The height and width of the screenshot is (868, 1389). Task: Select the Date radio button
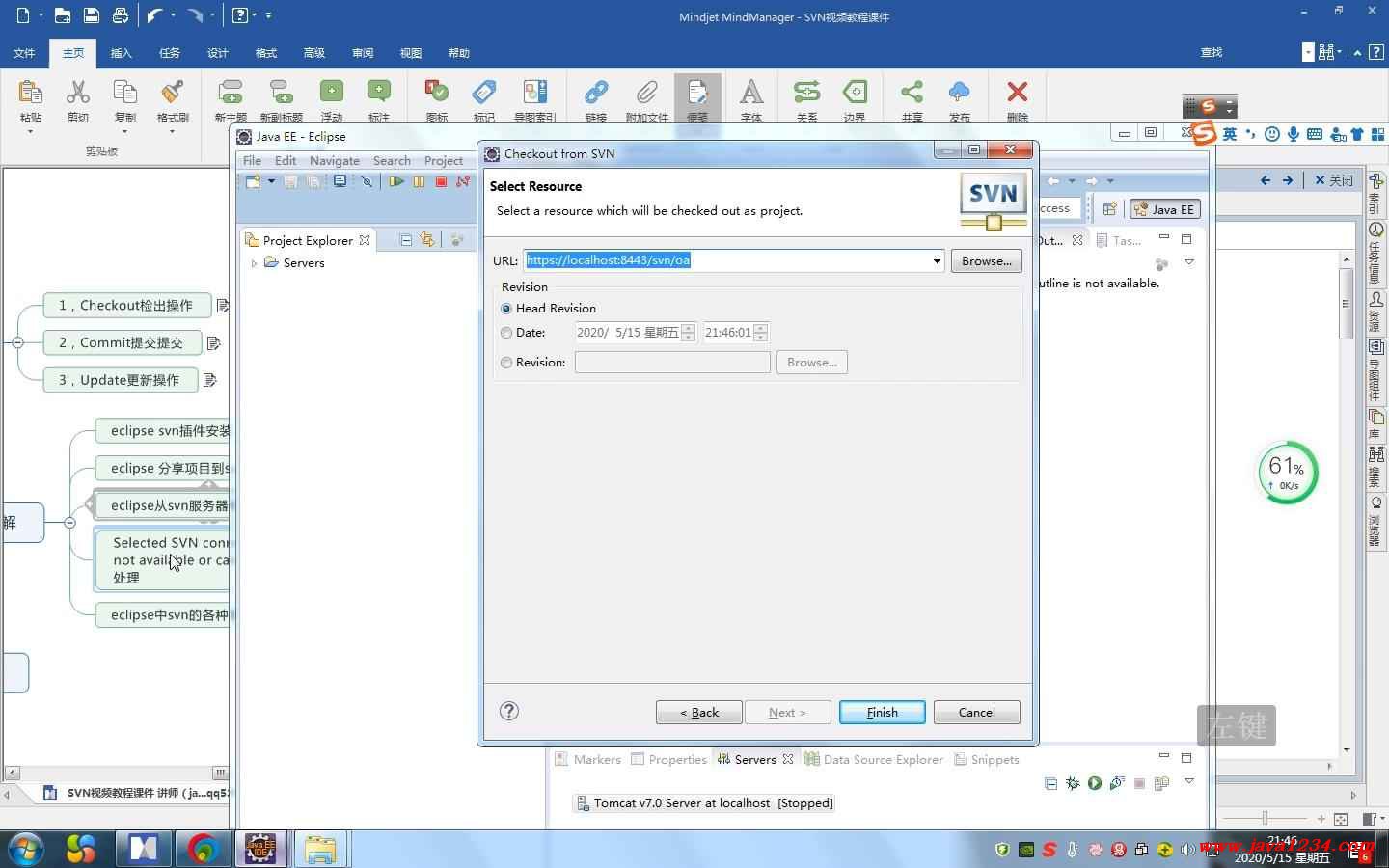506,333
